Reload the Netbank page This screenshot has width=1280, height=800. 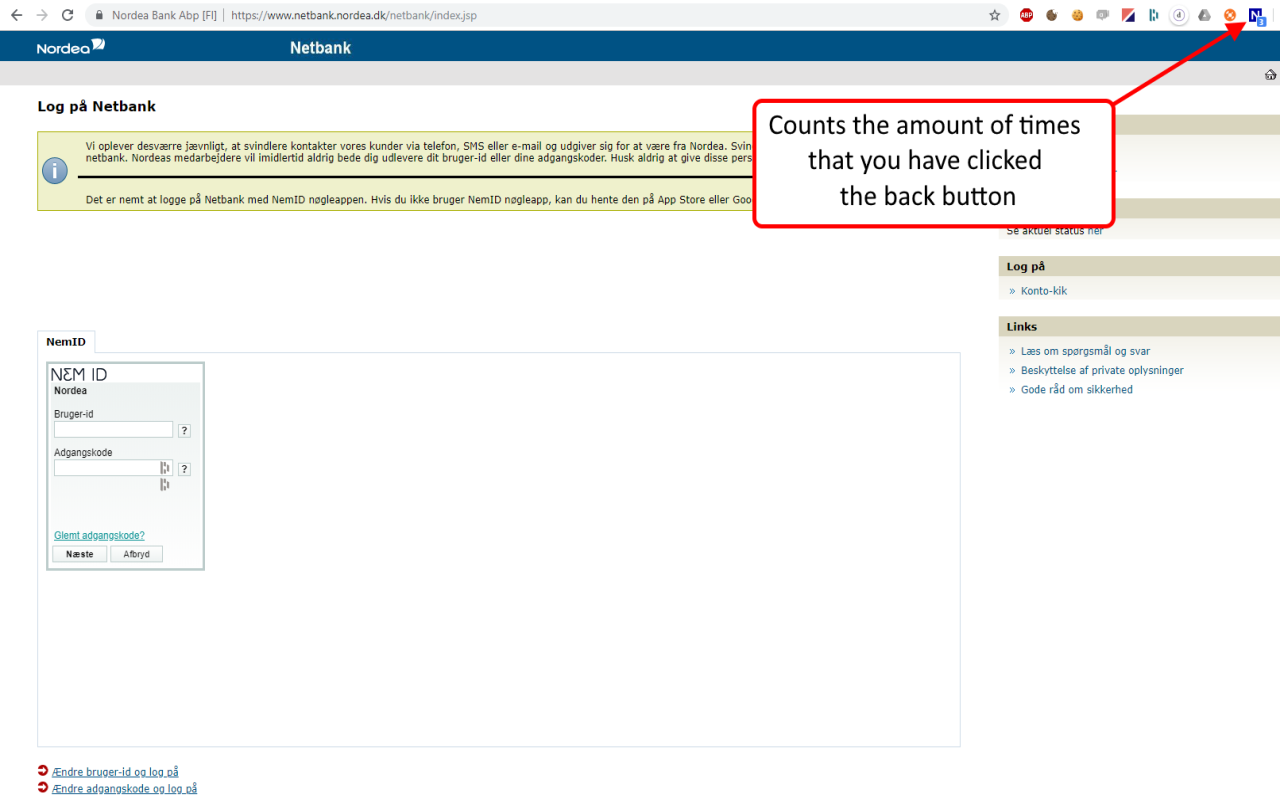click(68, 15)
